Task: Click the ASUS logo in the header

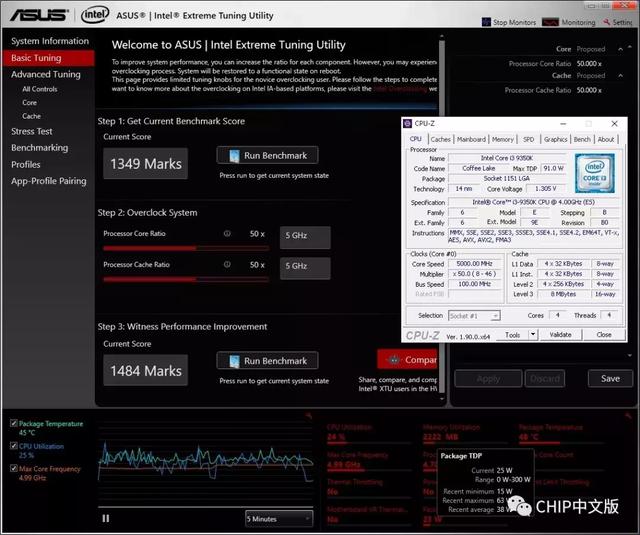Action: 40,15
